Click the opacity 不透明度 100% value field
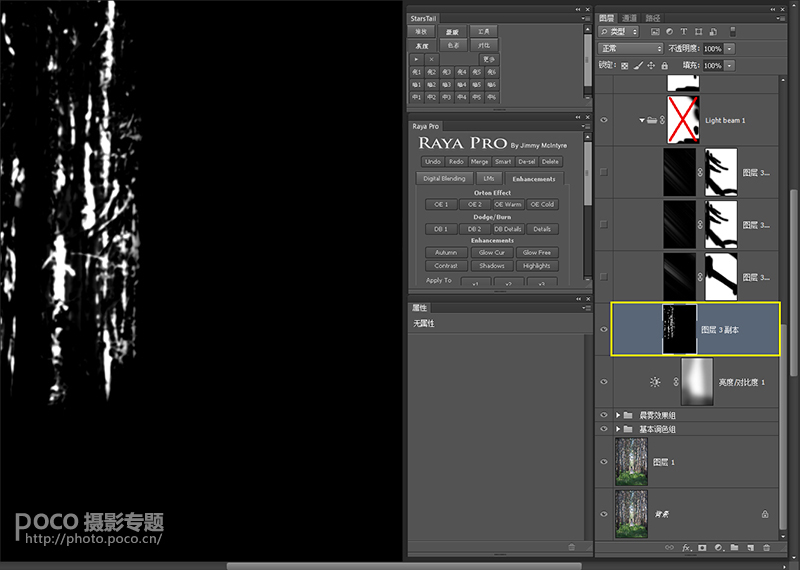 pos(713,49)
